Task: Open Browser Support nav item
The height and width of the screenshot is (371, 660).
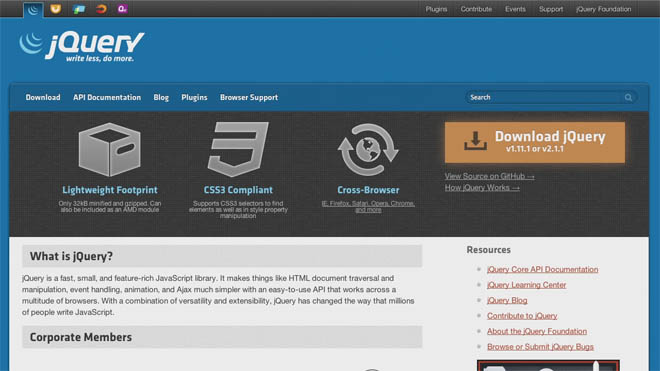Action: (249, 97)
